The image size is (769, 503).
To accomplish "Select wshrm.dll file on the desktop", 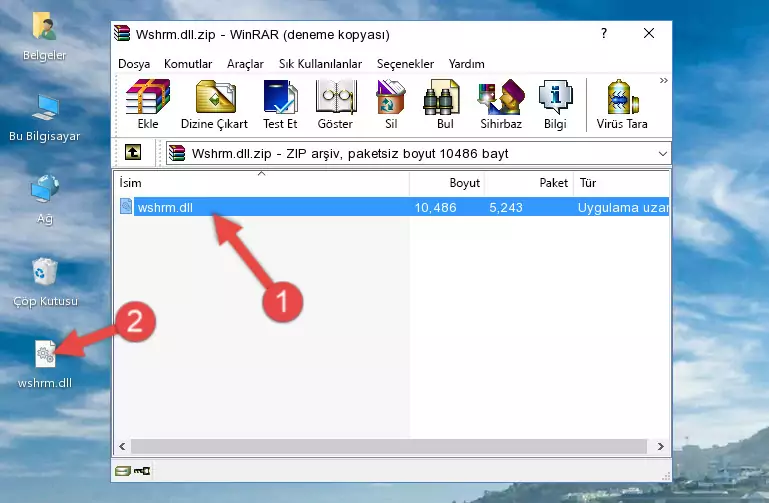I will (45, 364).
